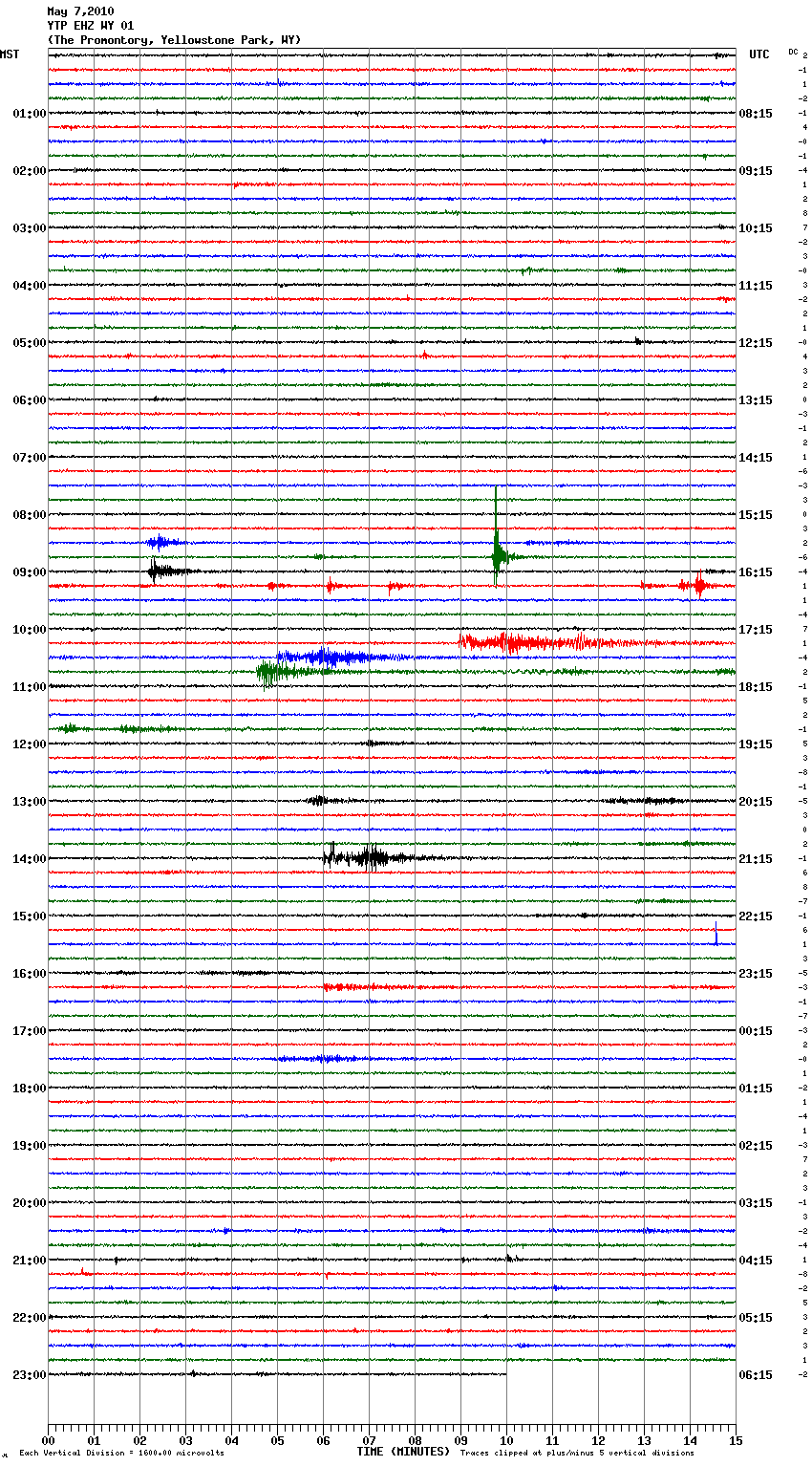Click the '00:15' UTC time label

tap(756, 1031)
